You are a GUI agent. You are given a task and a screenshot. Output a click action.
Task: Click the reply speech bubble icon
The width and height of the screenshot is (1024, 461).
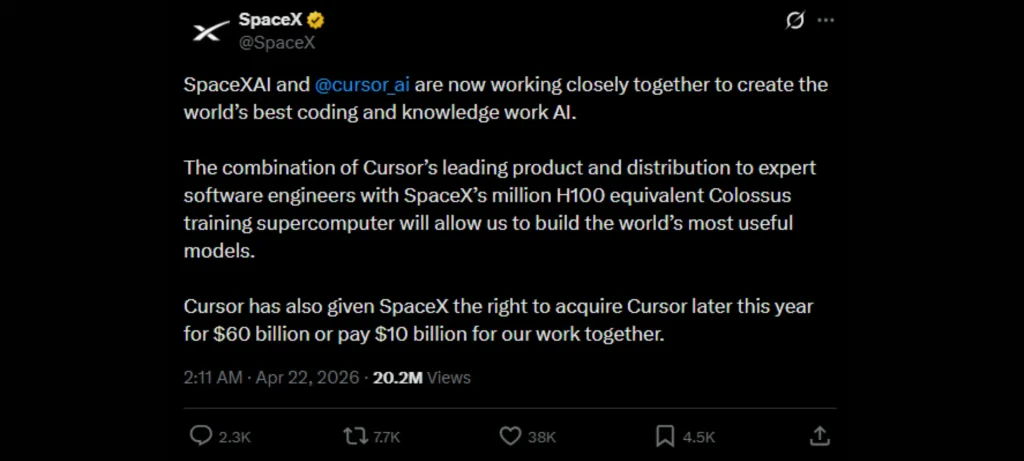pyautogui.click(x=200, y=436)
